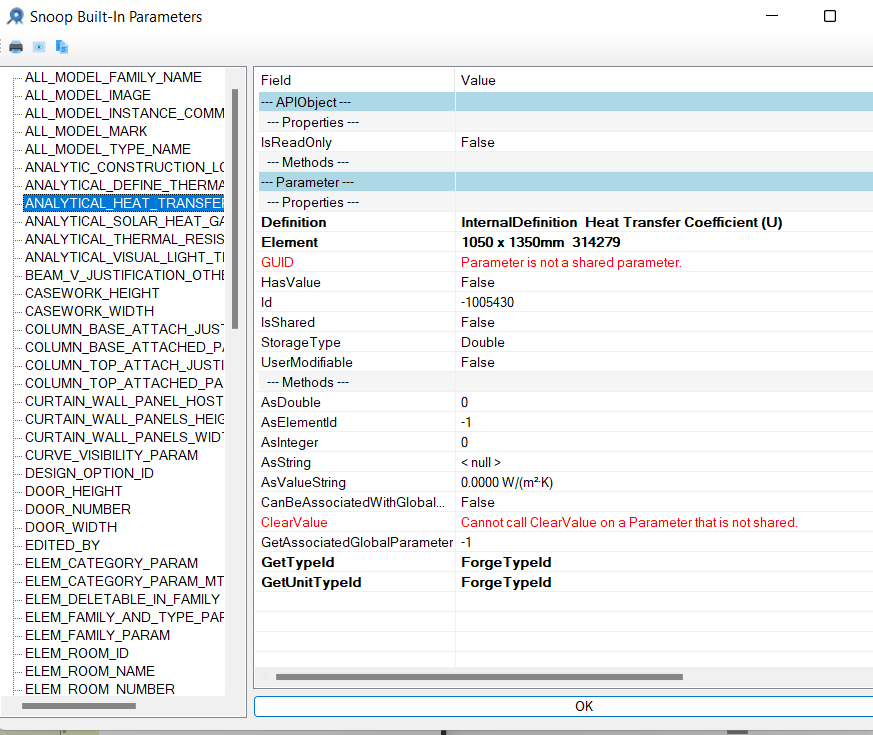Pick ELEM_CATEGORY_PARAM_MT entry
The width and height of the screenshot is (873, 735).
(124, 581)
